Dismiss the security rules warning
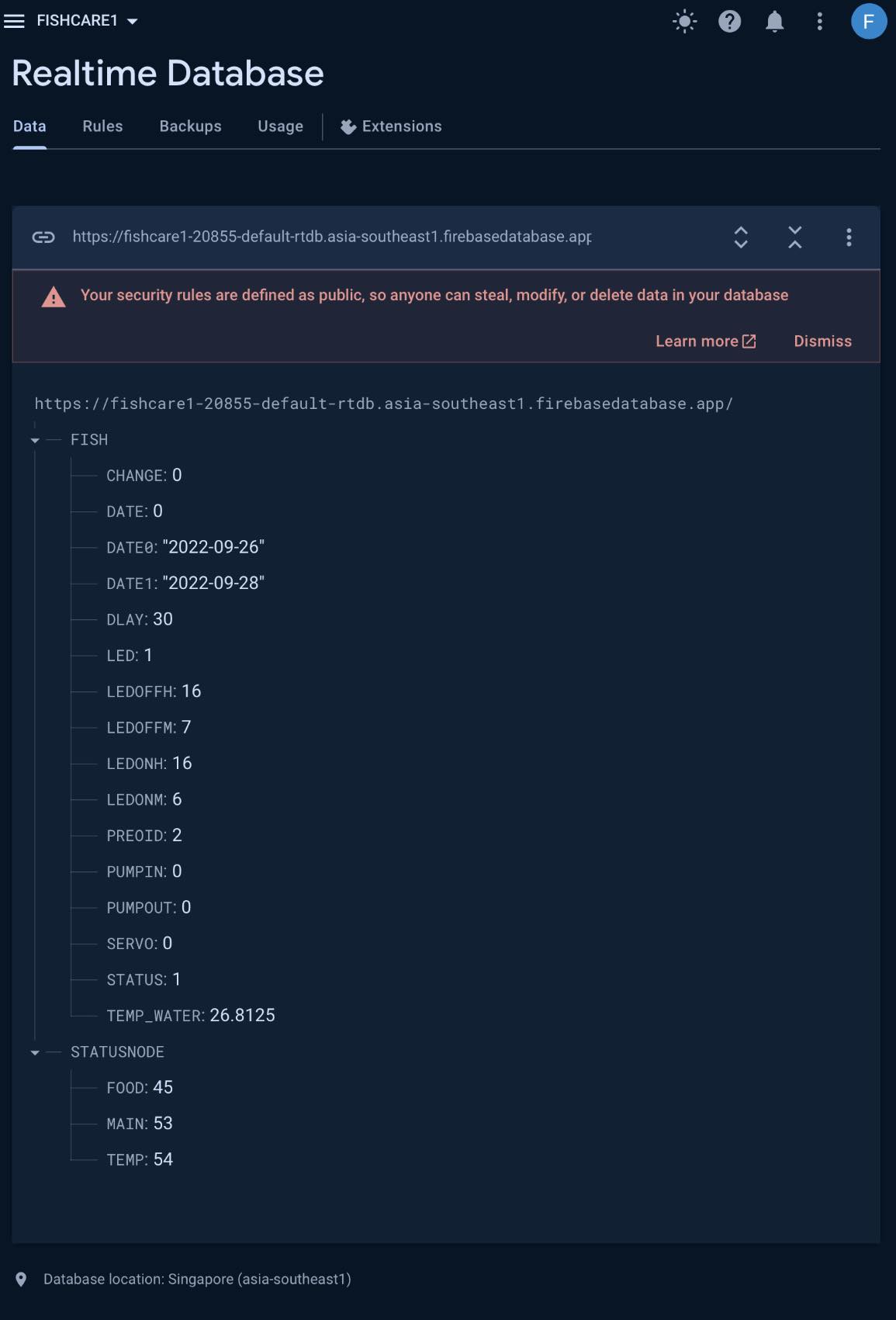This screenshot has height=1320, width=896. point(822,341)
